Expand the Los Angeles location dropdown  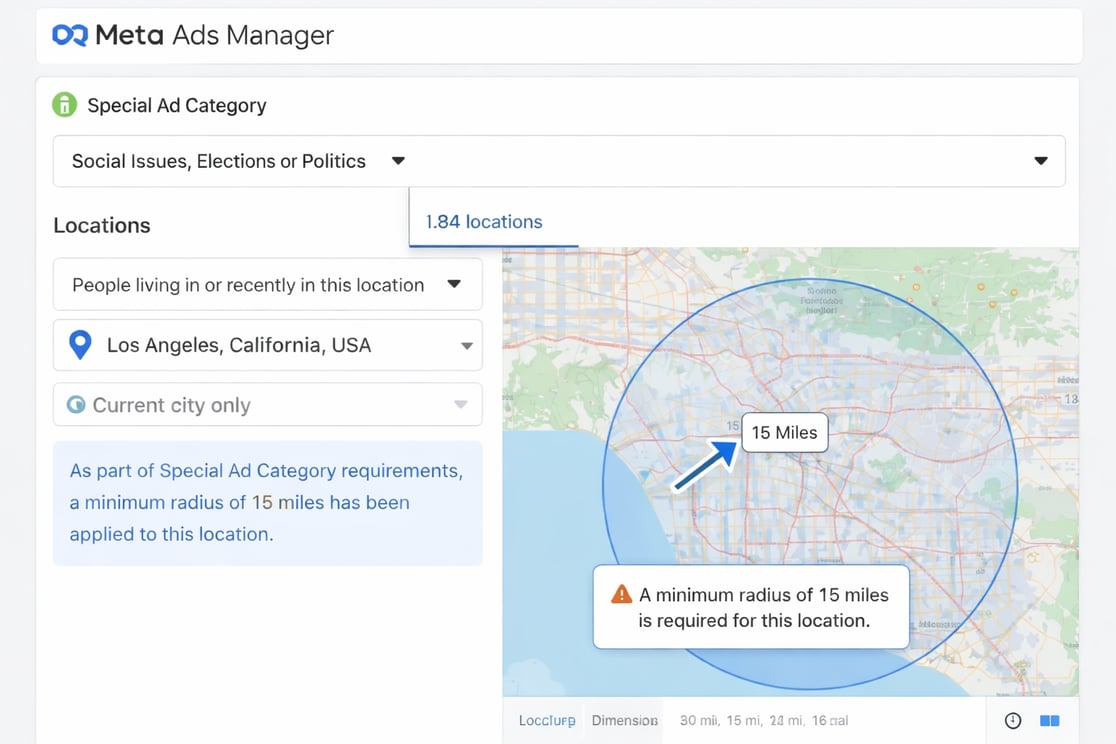point(466,346)
